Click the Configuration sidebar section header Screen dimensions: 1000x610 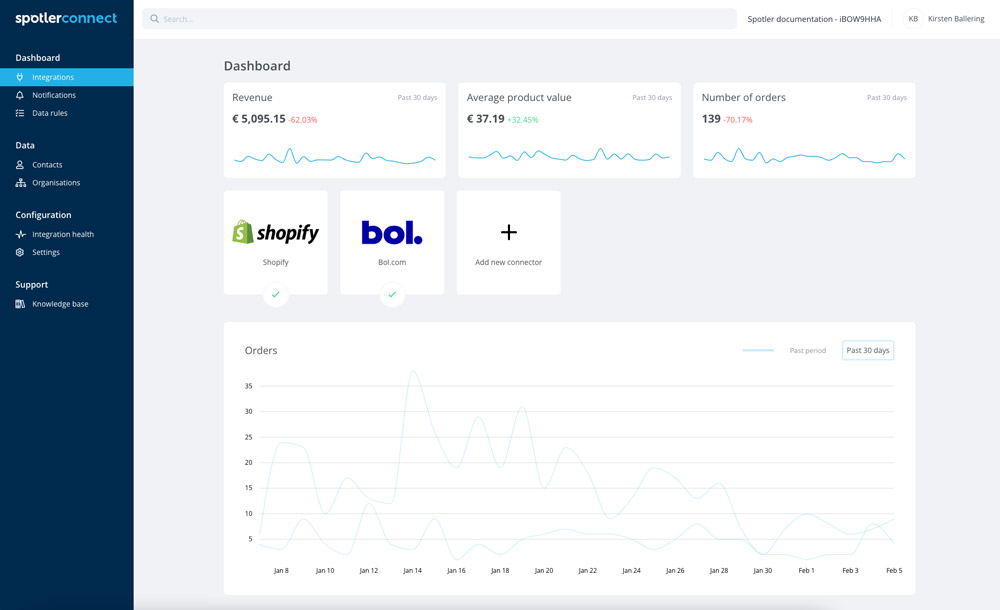pos(43,215)
